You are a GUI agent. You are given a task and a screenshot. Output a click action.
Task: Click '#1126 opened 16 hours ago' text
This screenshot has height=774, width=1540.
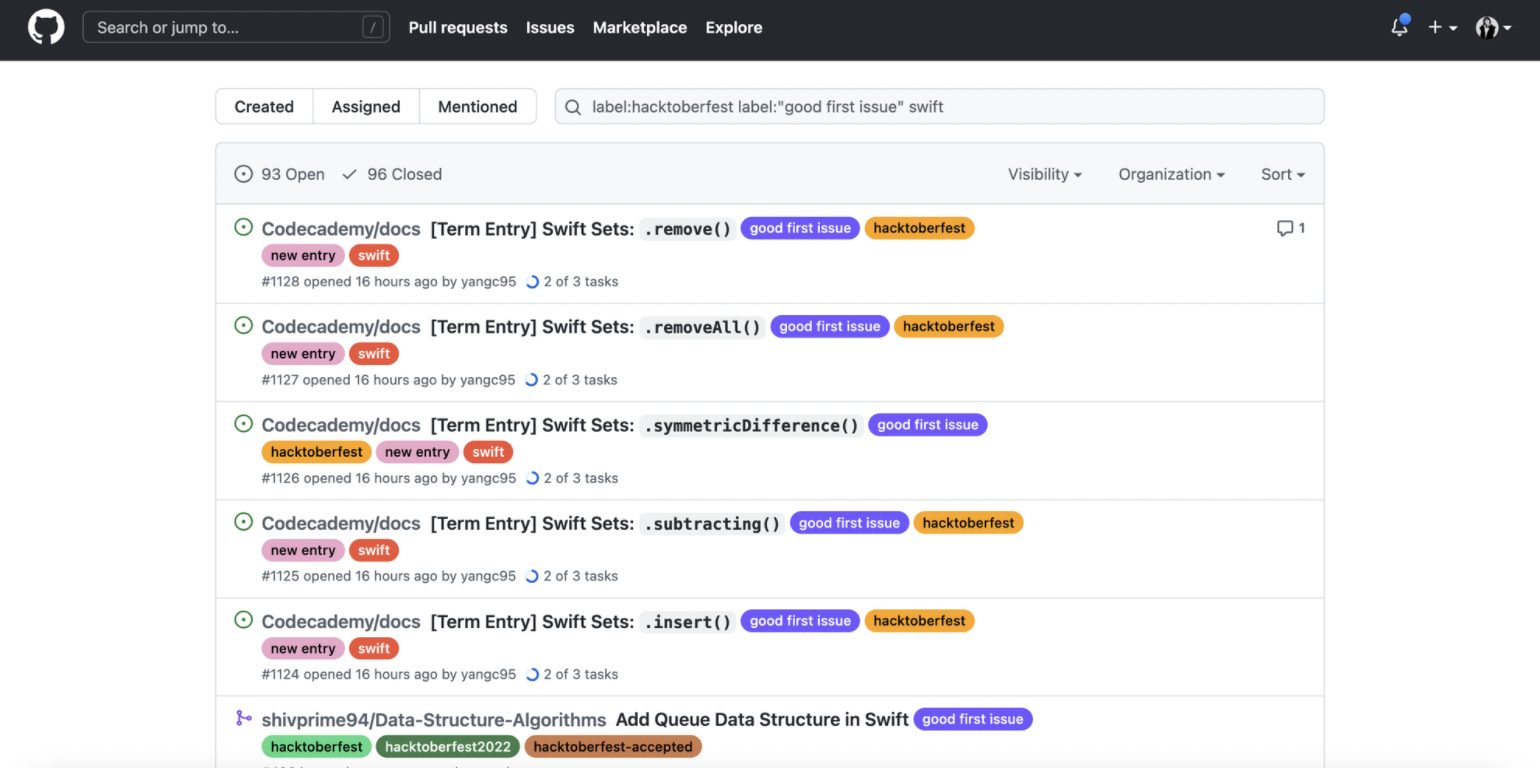point(349,478)
